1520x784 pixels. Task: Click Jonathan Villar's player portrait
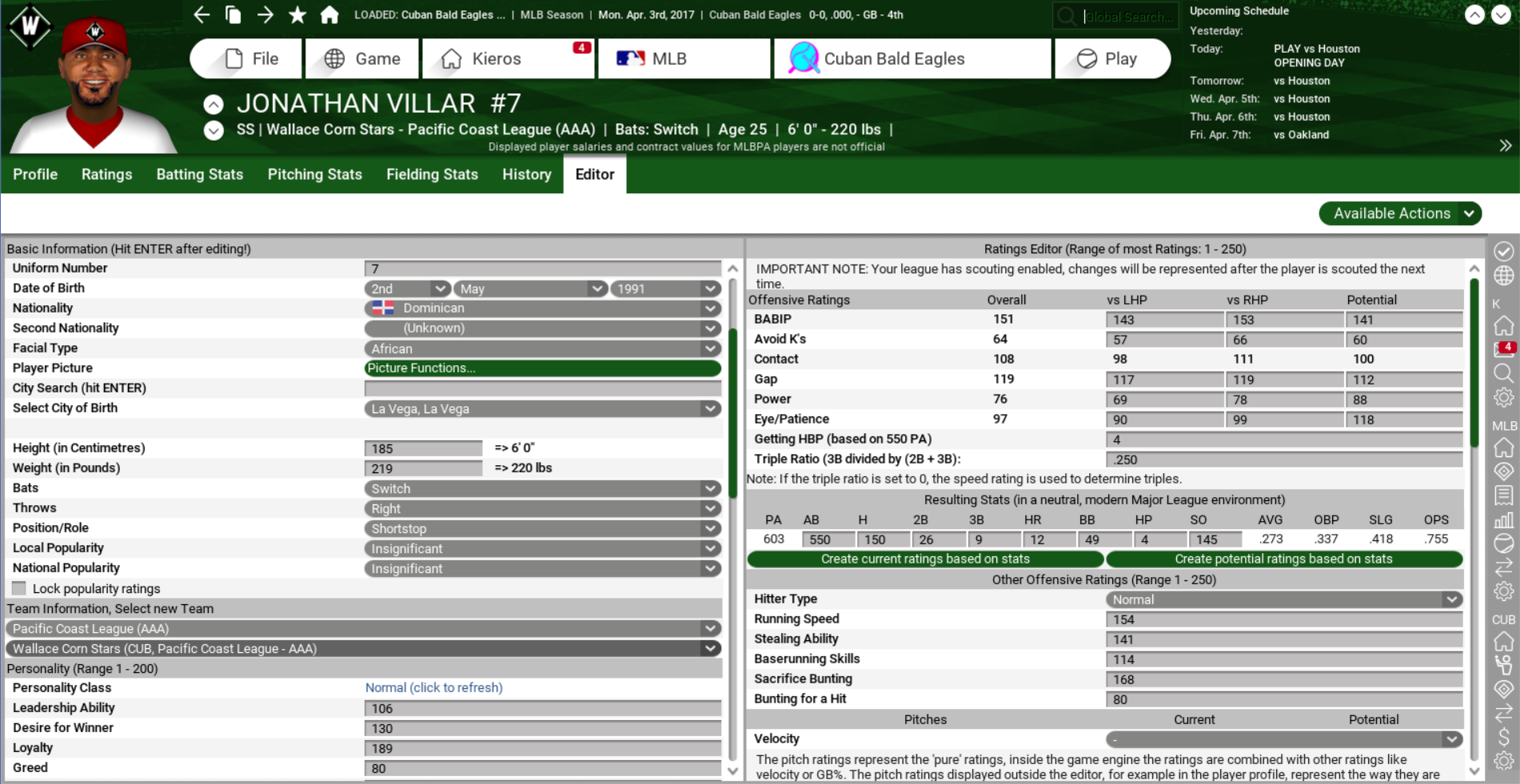pyautogui.click(x=94, y=84)
